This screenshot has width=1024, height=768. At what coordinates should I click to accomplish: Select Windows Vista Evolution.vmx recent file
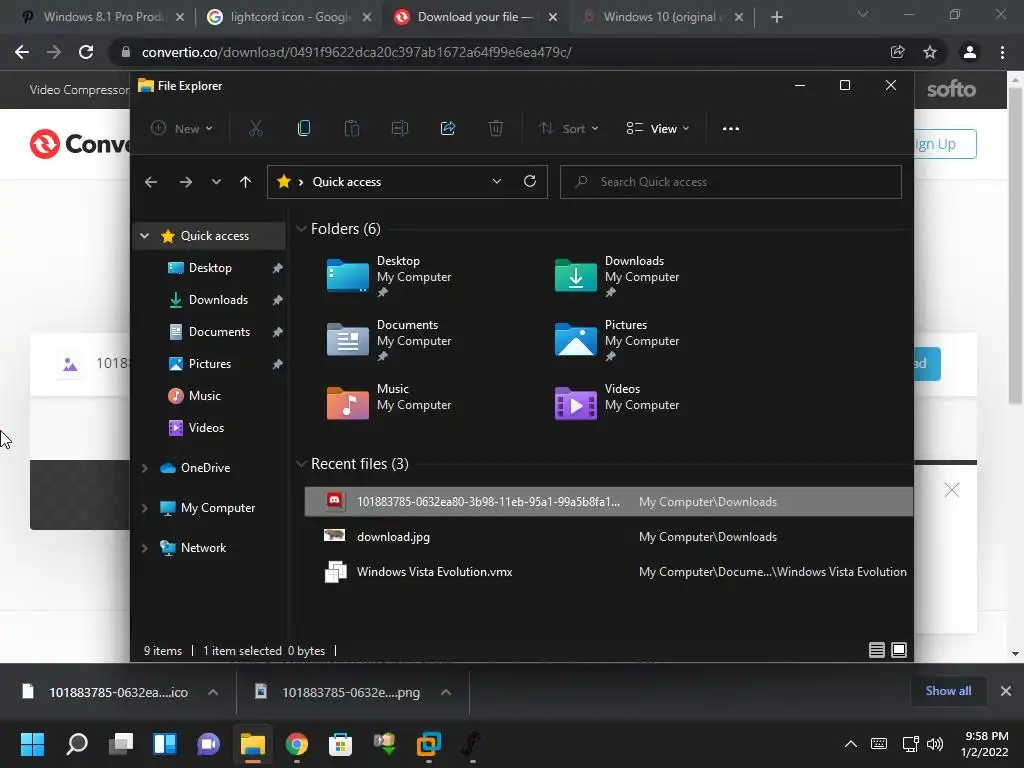608,572
